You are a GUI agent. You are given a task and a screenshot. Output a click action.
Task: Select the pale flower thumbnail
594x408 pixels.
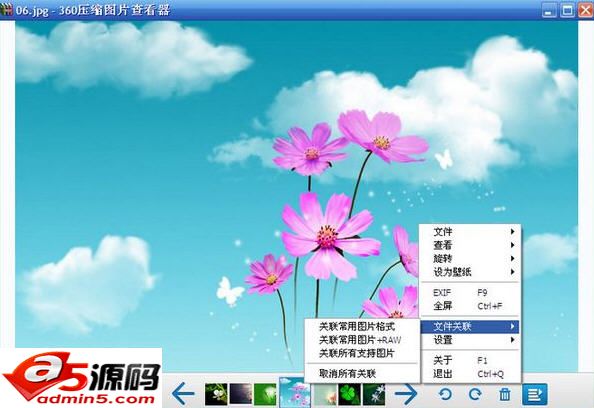pyautogui.click(x=325, y=394)
